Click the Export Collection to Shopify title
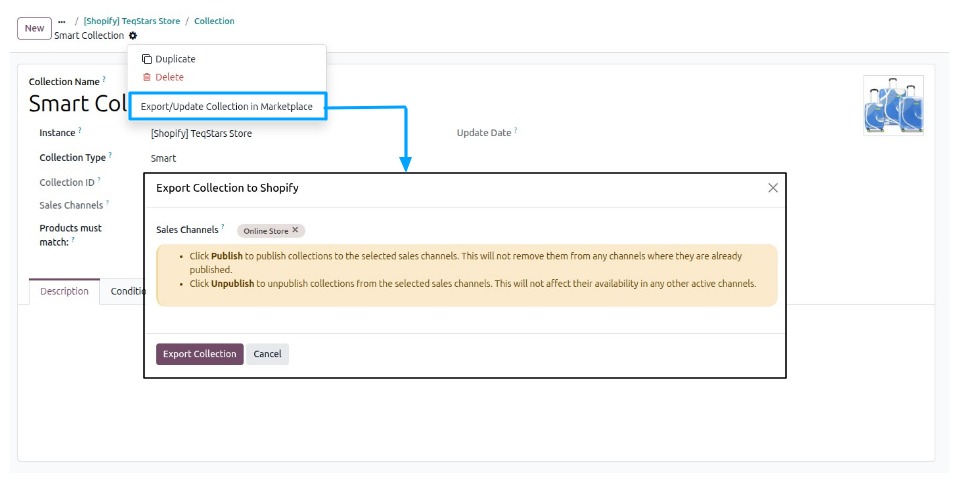 [227, 188]
